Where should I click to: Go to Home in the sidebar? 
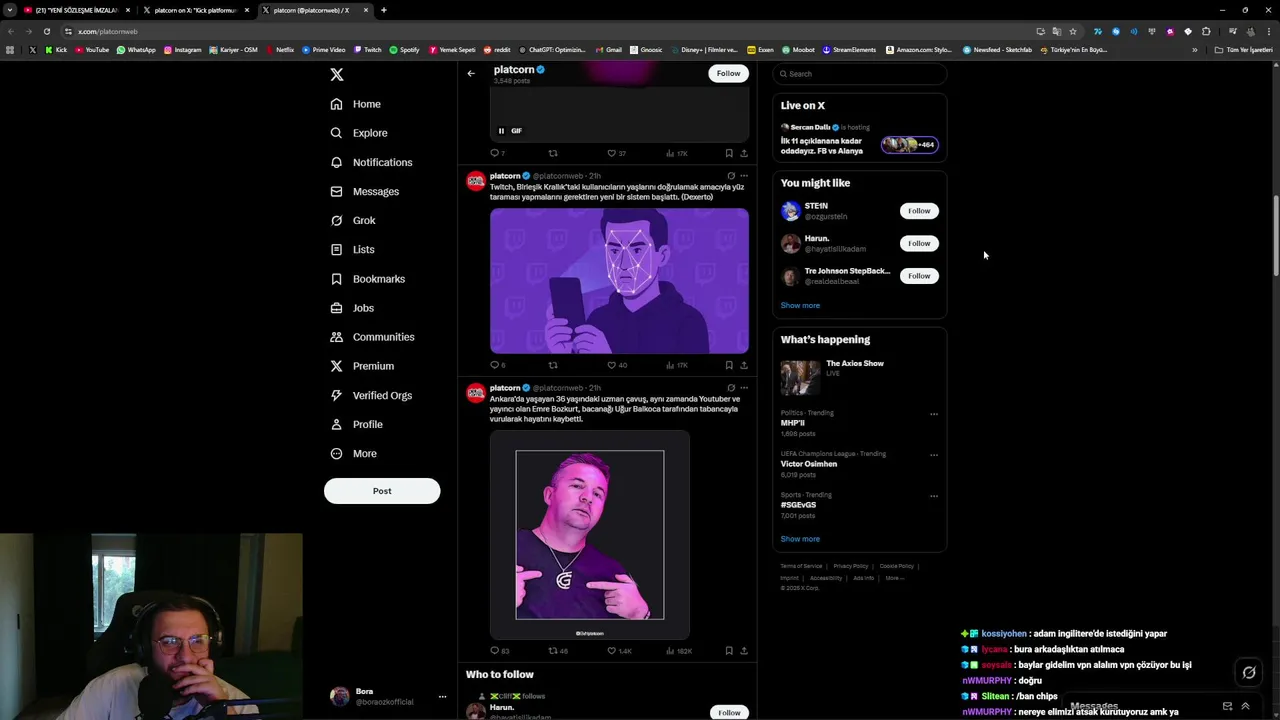(355, 104)
